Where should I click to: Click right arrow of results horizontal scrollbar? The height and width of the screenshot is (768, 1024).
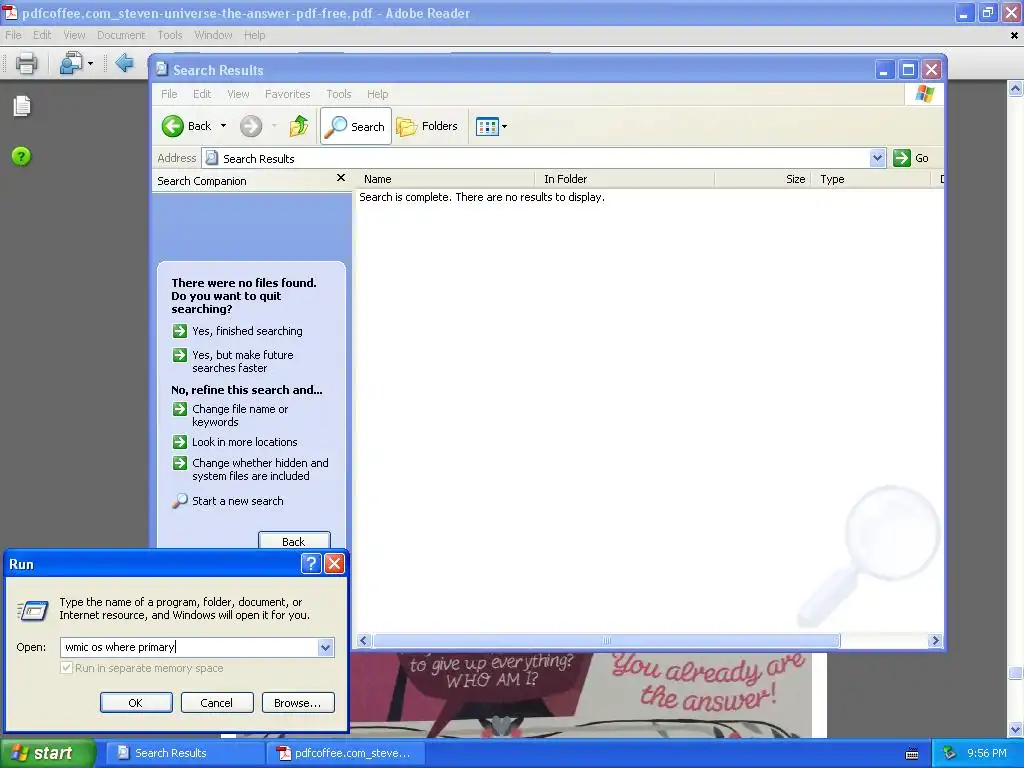pyautogui.click(x=935, y=641)
